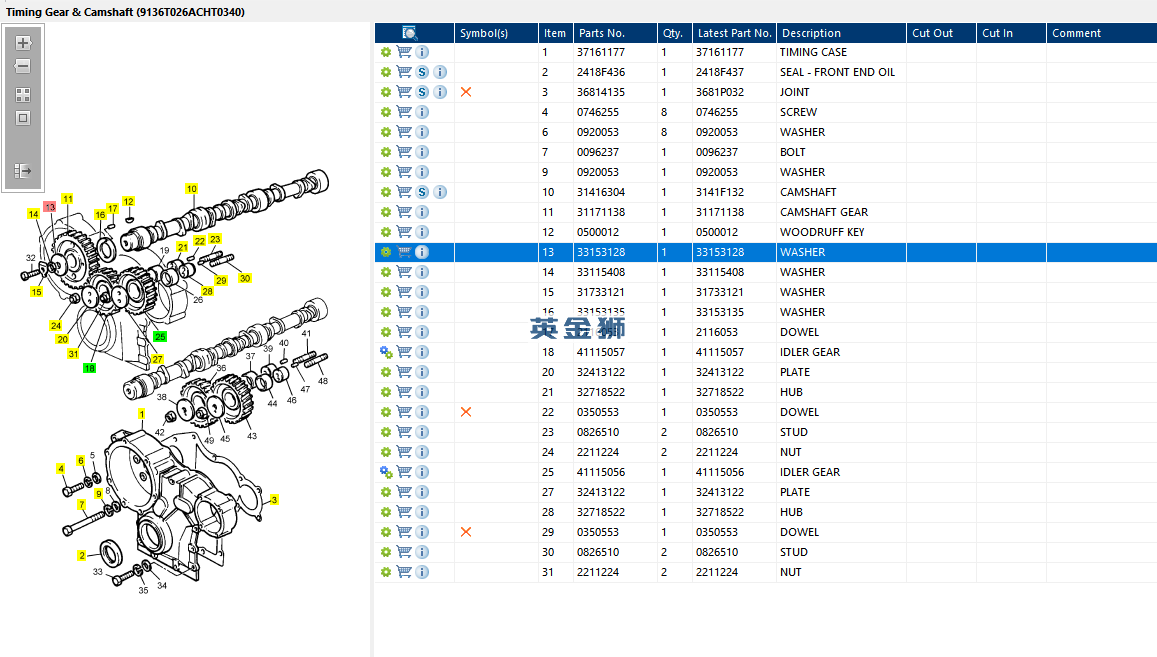
Task: Click the list export arrow icon
Action: tap(23, 171)
